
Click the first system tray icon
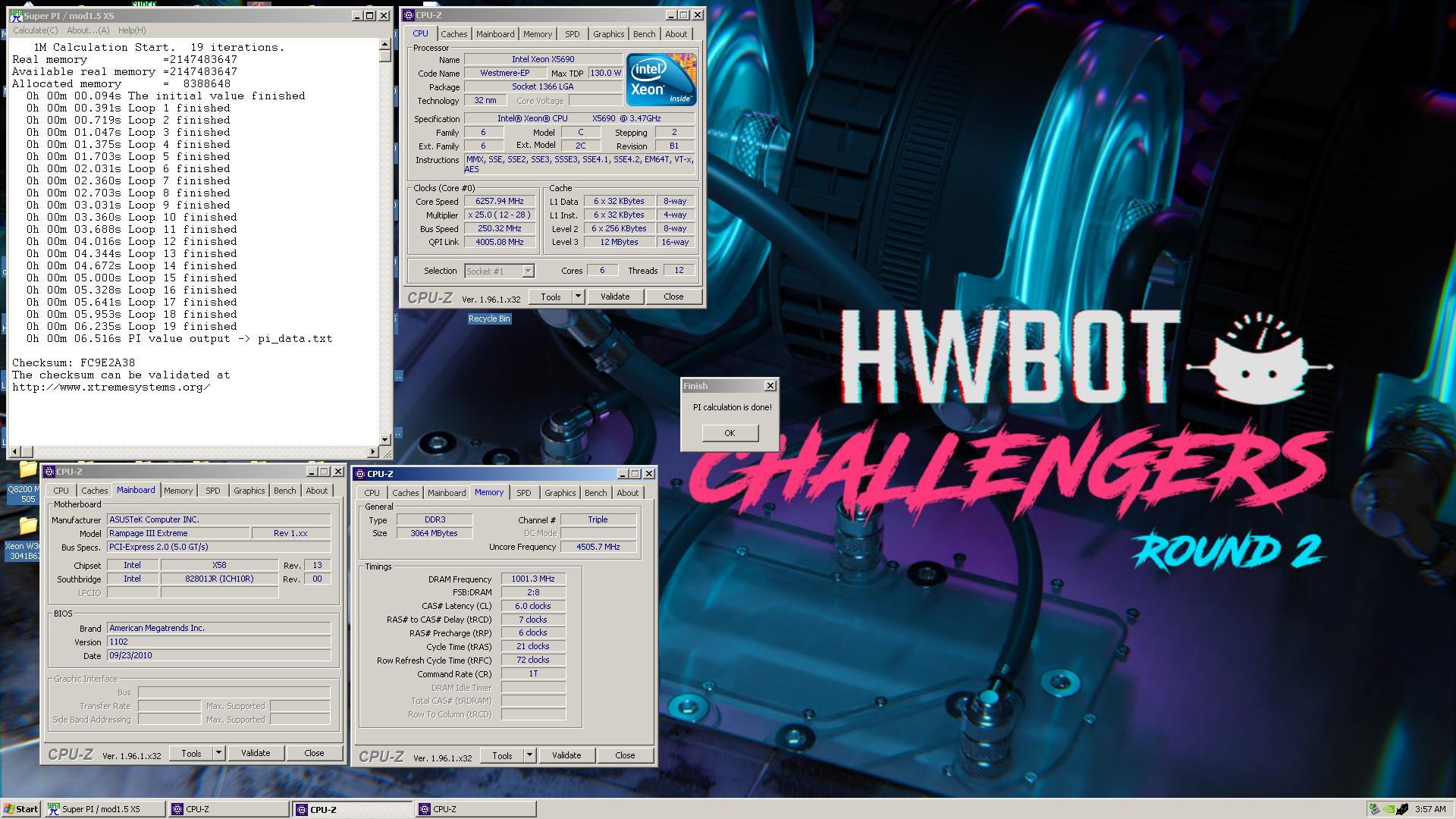[x=1374, y=809]
